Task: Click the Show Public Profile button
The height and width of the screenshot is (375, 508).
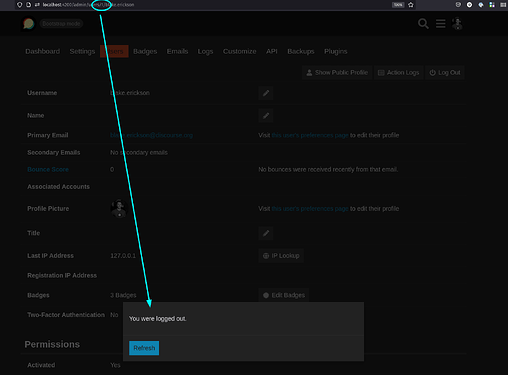Action: tap(337, 73)
